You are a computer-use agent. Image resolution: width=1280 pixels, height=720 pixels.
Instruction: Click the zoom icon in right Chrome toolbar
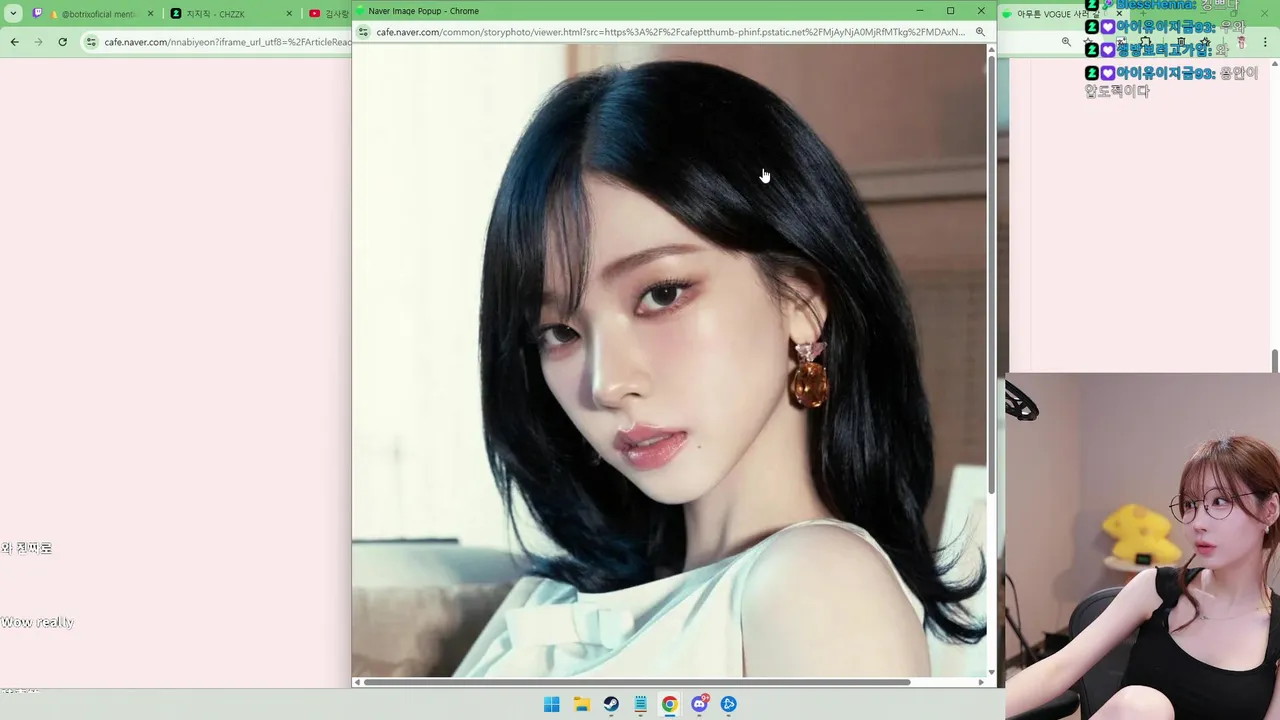pos(1066,42)
